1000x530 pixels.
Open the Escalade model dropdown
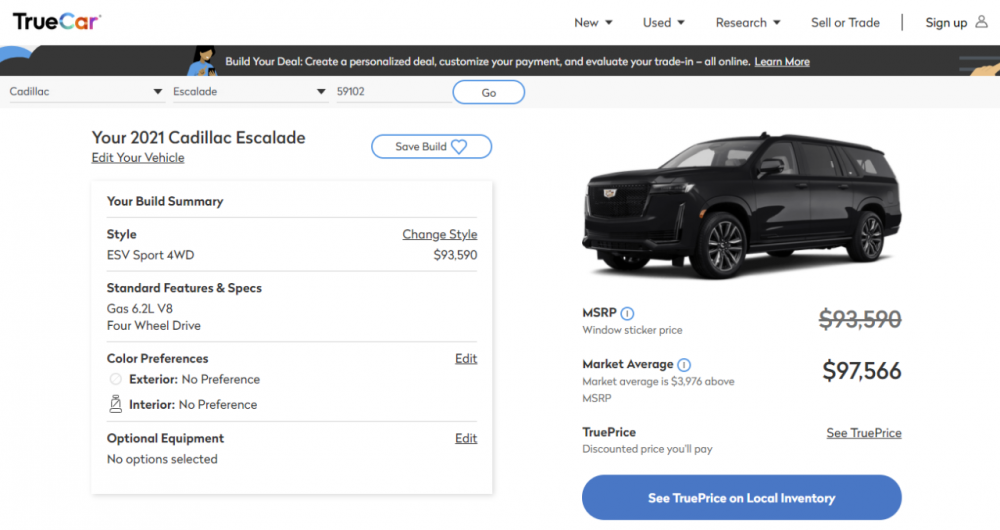pos(249,92)
